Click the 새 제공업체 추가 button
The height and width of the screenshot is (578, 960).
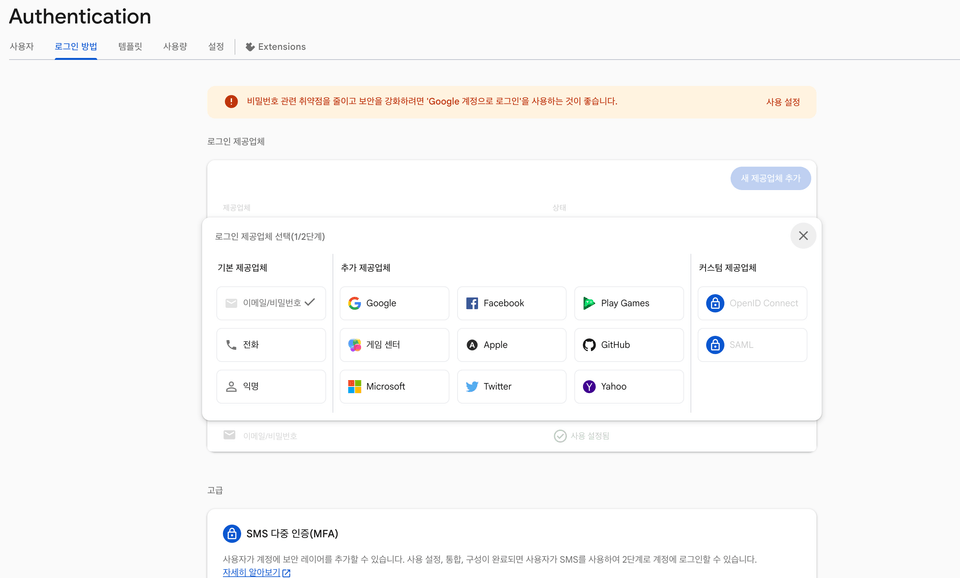tap(771, 178)
